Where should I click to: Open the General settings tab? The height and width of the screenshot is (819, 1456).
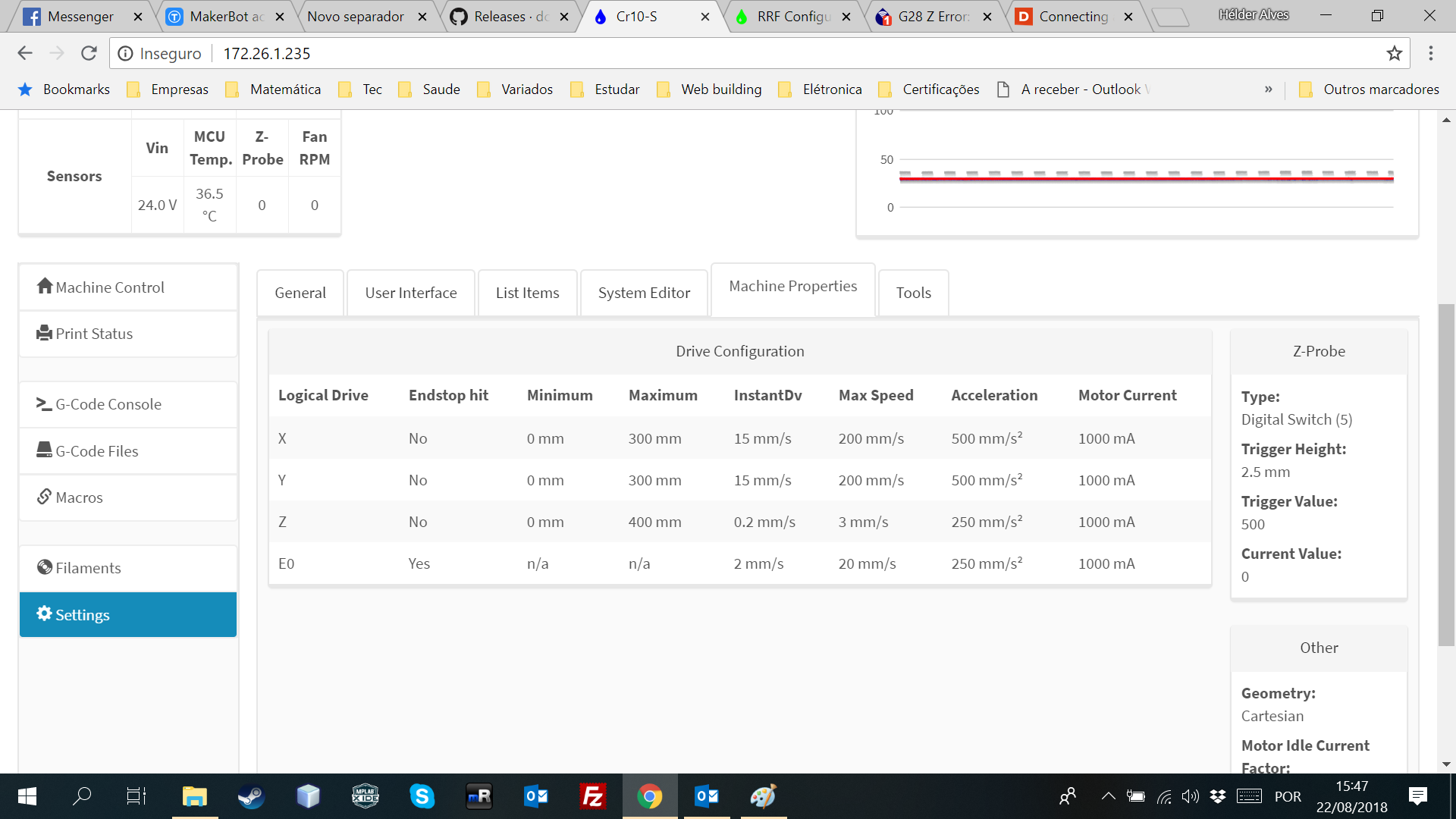pos(300,292)
